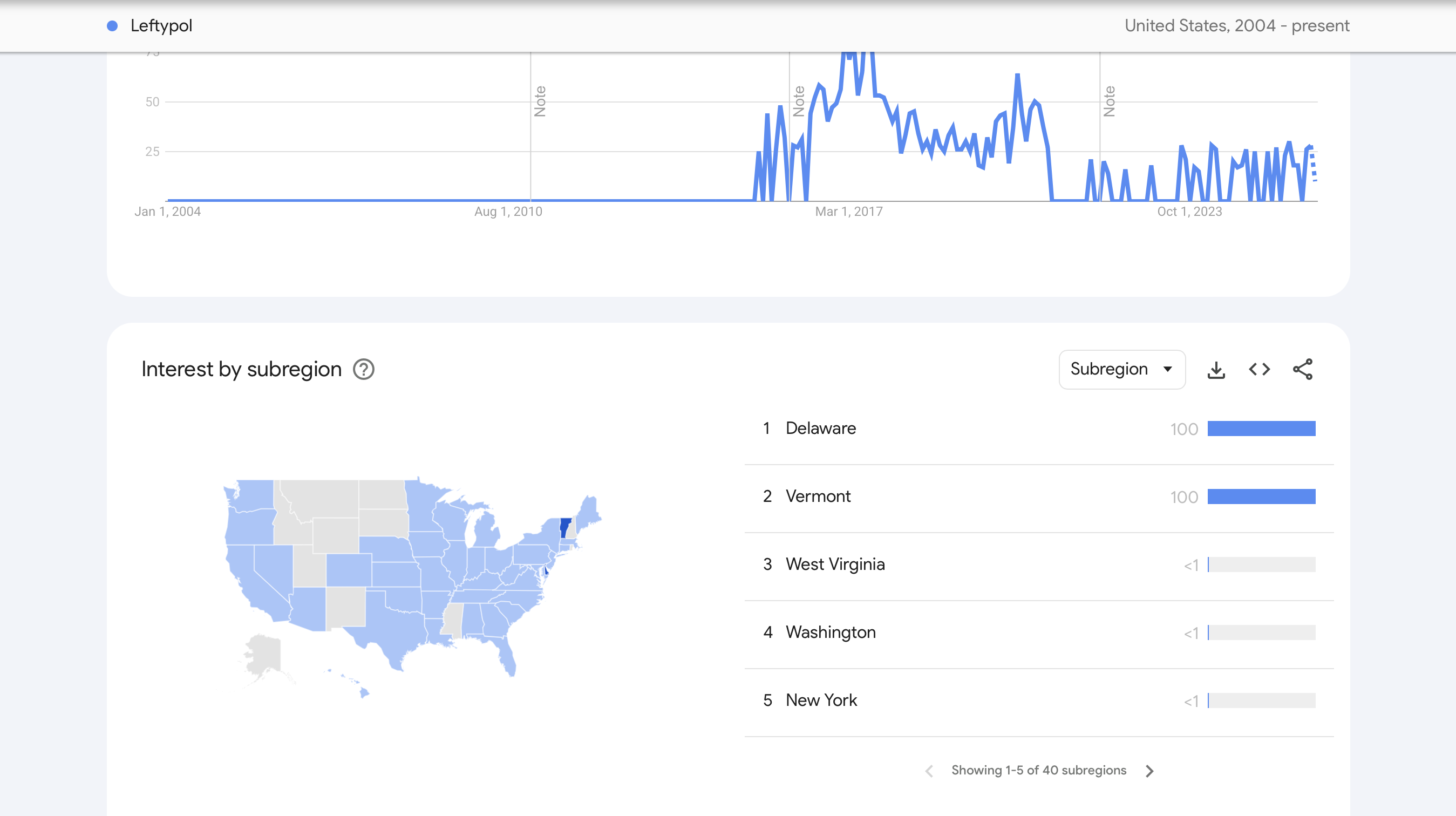Click dark blue Vermont on the map
Screen dimensions: 1456x816
point(564,527)
